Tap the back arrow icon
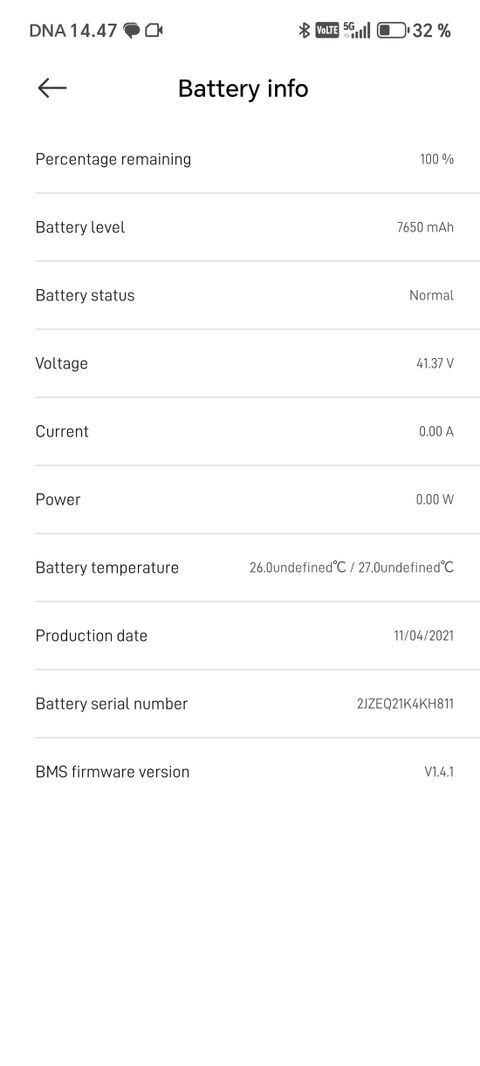The image size is (480, 1066). tap(52, 88)
